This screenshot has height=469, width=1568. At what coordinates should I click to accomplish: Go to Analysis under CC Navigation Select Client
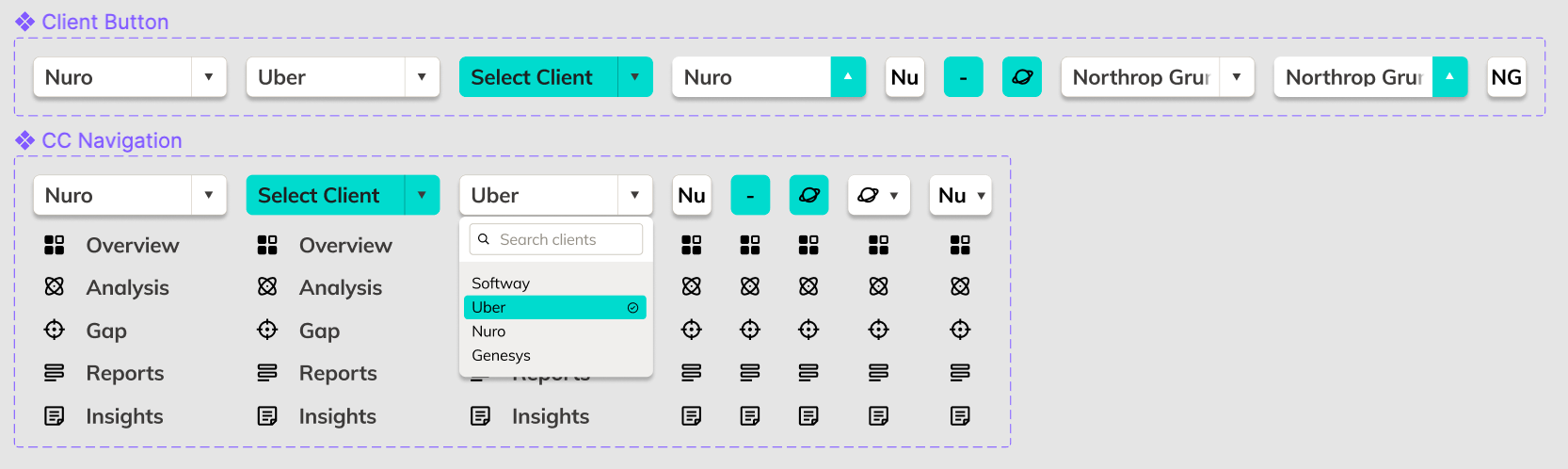(x=320, y=287)
